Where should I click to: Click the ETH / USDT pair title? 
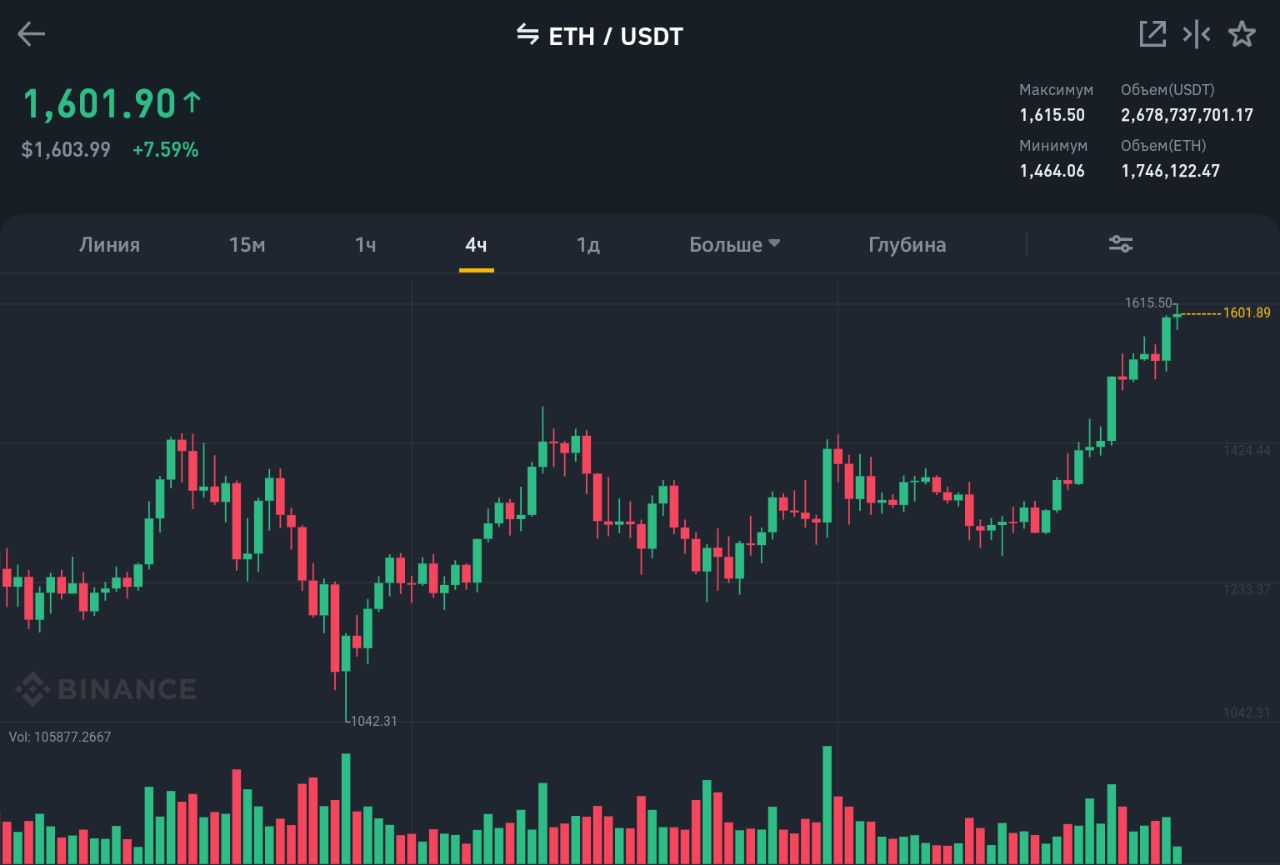point(615,37)
